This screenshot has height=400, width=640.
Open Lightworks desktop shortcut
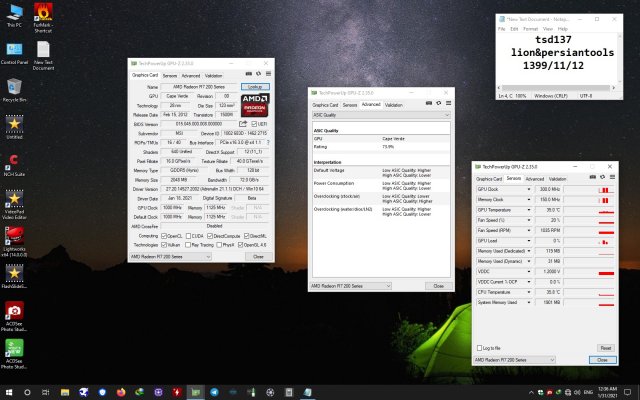pos(15,235)
